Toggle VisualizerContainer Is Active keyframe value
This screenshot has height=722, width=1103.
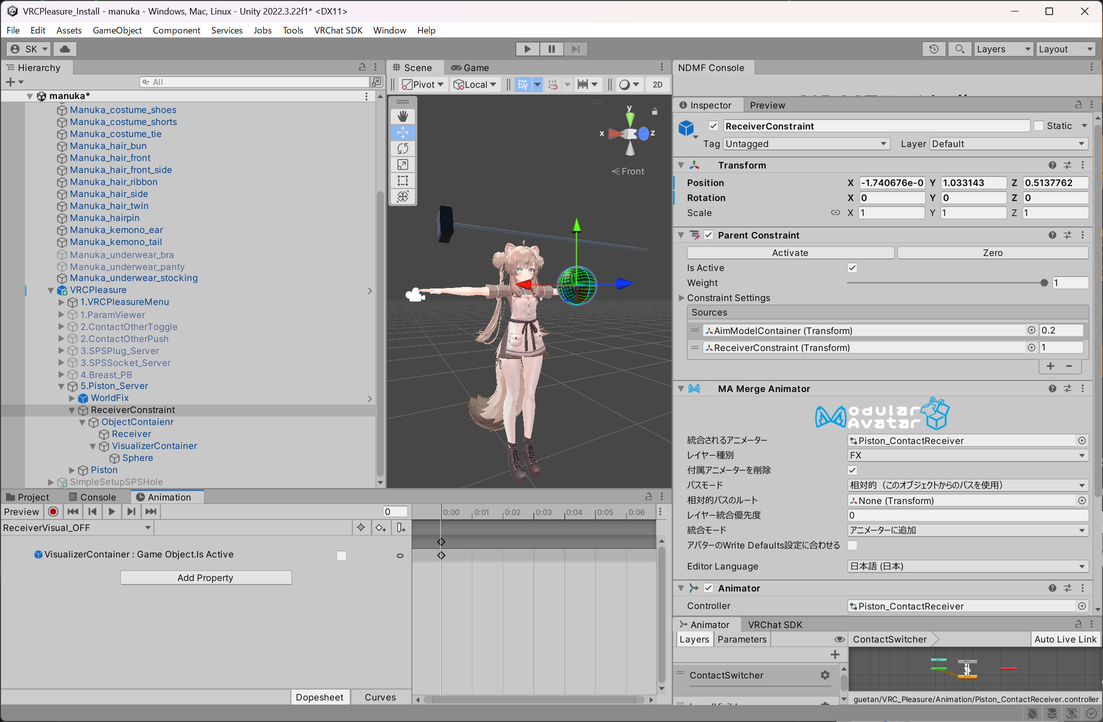(341, 556)
